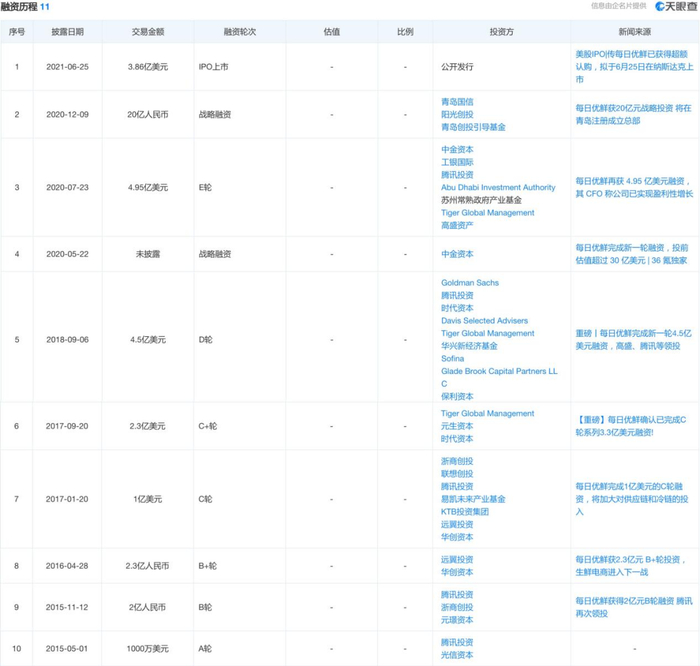Open investor Glade Brook Capital Partners LLC
The image size is (700, 666).
point(499,377)
